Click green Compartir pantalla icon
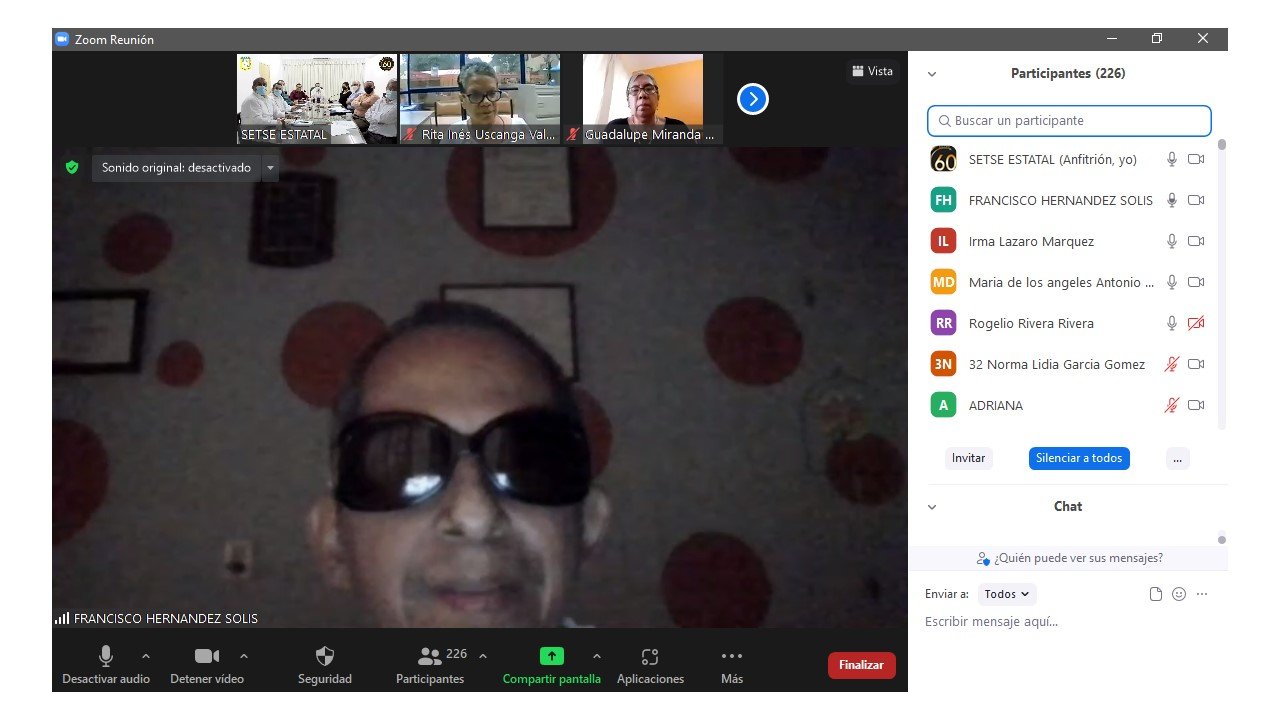 [552, 656]
